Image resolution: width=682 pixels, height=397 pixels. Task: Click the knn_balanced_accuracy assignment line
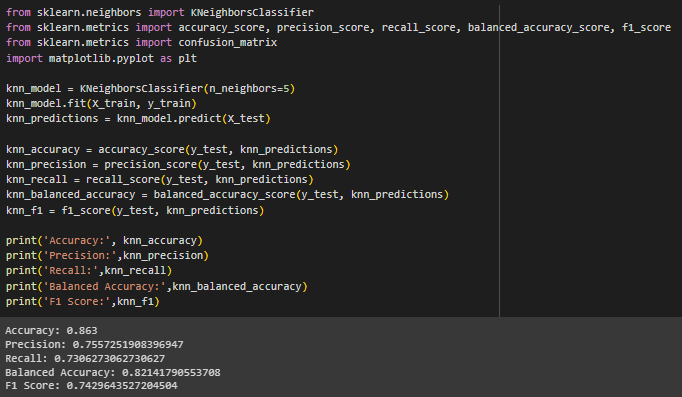pyautogui.click(x=227, y=195)
